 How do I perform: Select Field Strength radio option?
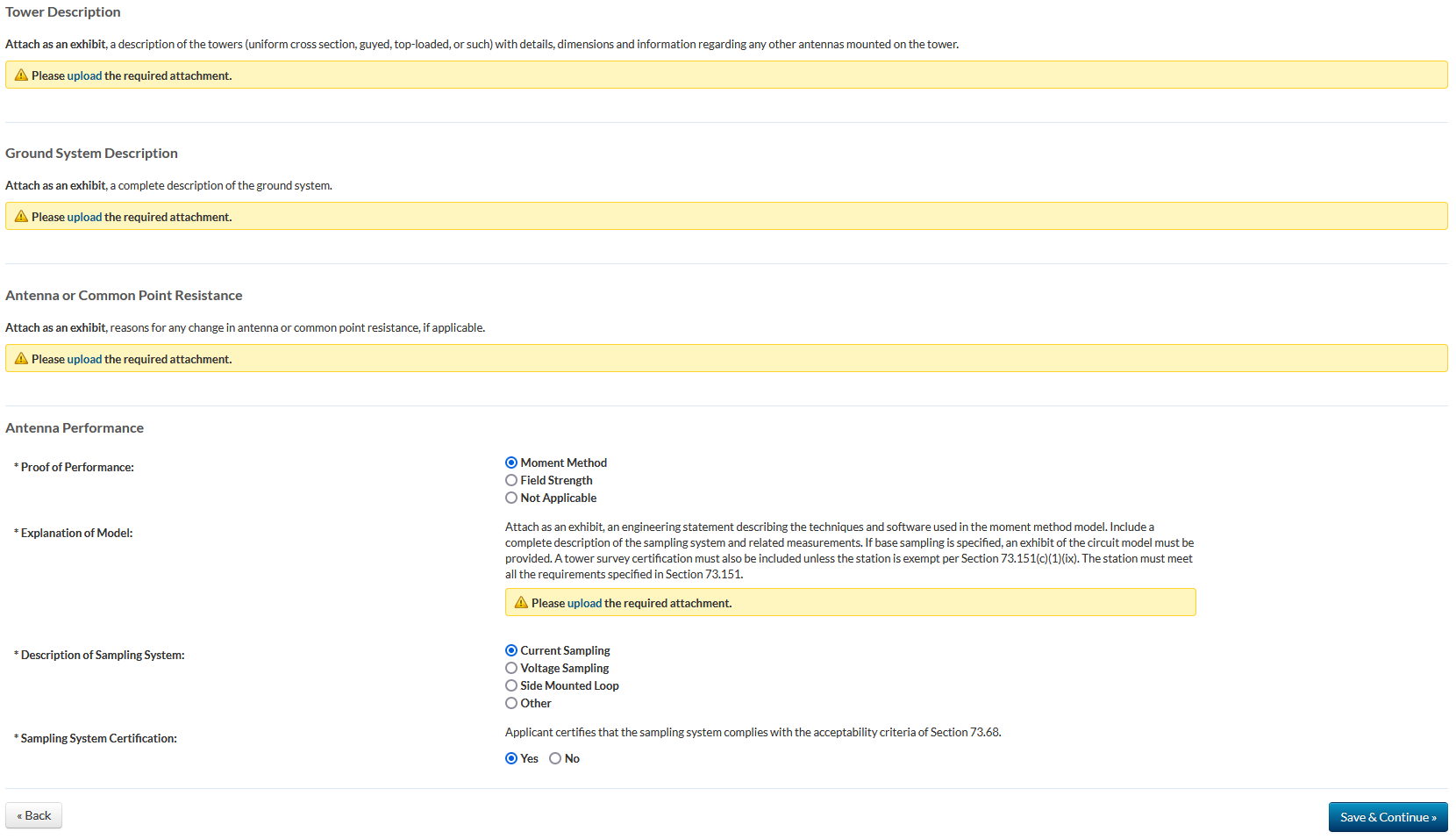click(511, 480)
